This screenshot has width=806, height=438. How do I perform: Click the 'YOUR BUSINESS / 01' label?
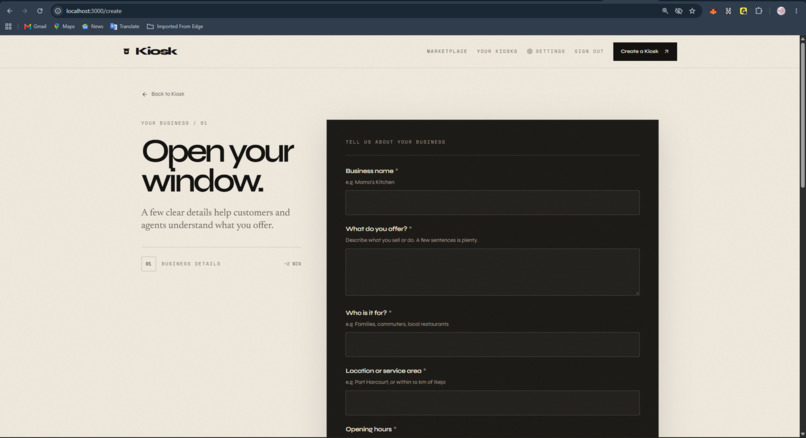tap(174, 123)
